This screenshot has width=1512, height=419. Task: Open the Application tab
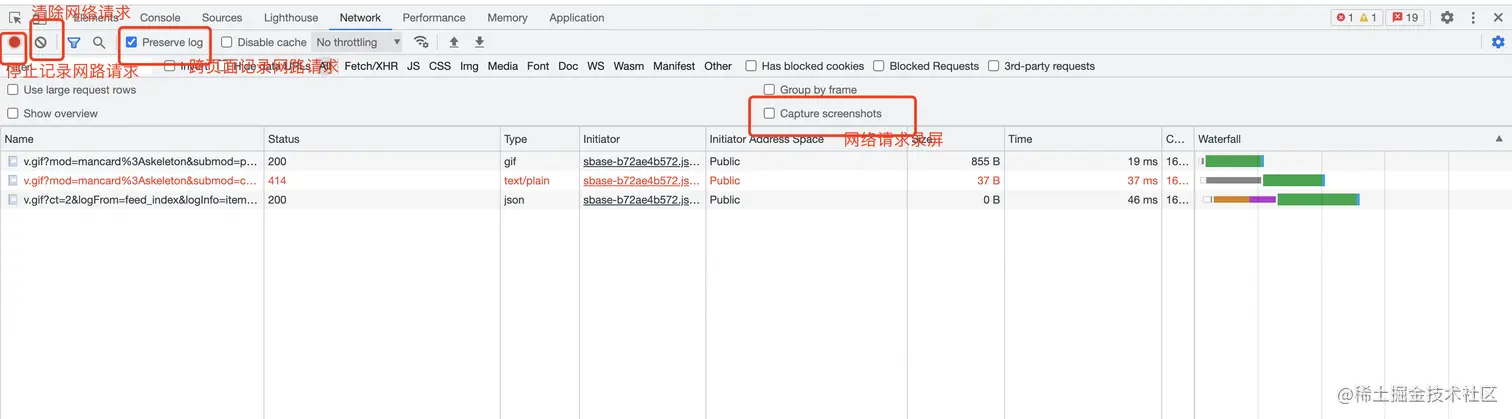click(x=577, y=17)
